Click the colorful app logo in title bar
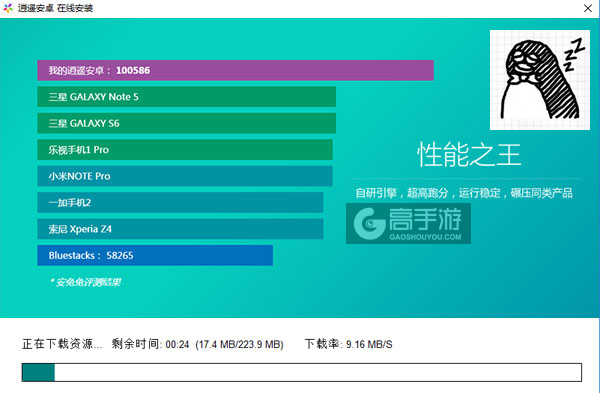This screenshot has height=393, width=600. [x=8, y=8]
